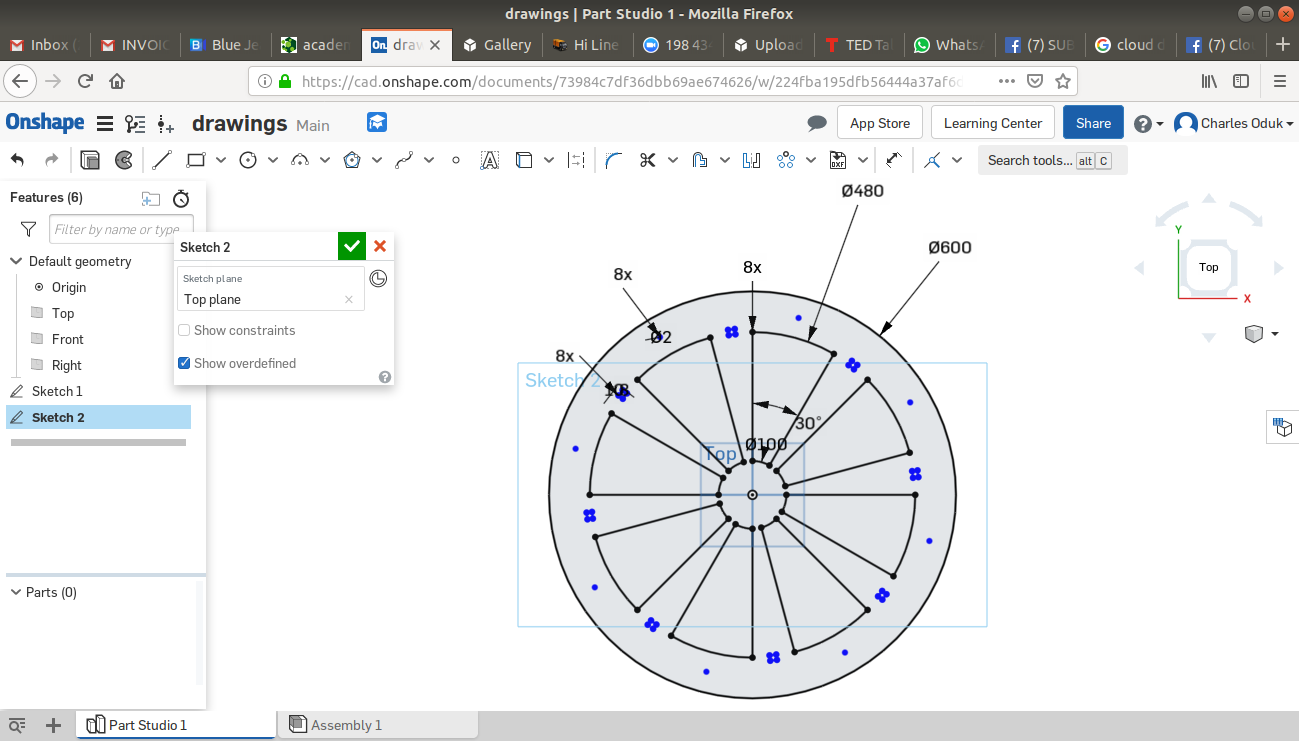Accept Sketch 2 with the green checkmark
The width and height of the screenshot is (1299, 741).
click(x=351, y=246)
